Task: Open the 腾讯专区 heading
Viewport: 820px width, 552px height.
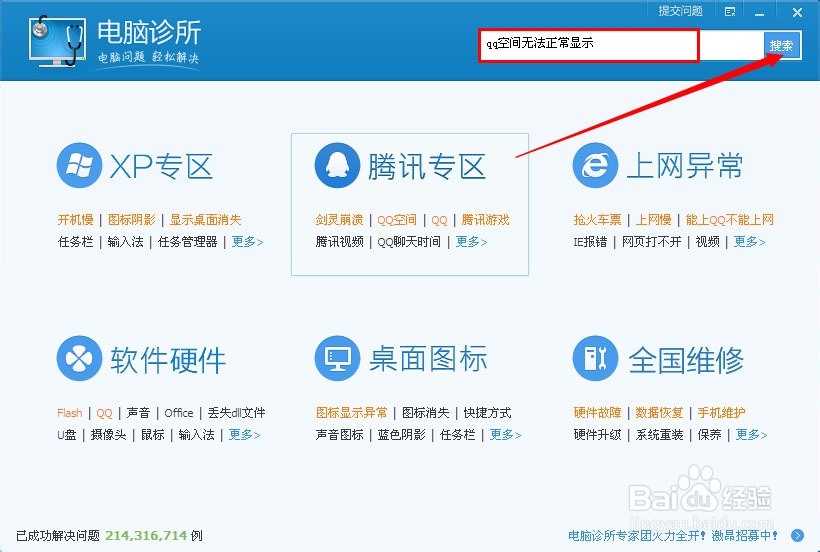Action: click(x=427, y=166)
